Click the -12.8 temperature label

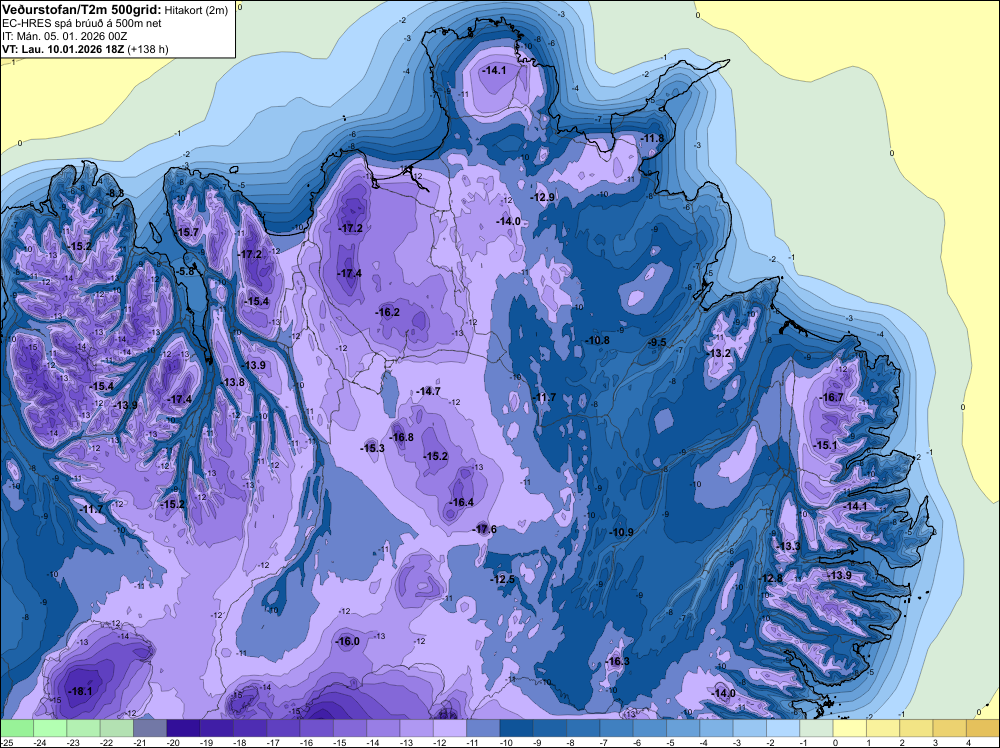(x=770, y=578)
